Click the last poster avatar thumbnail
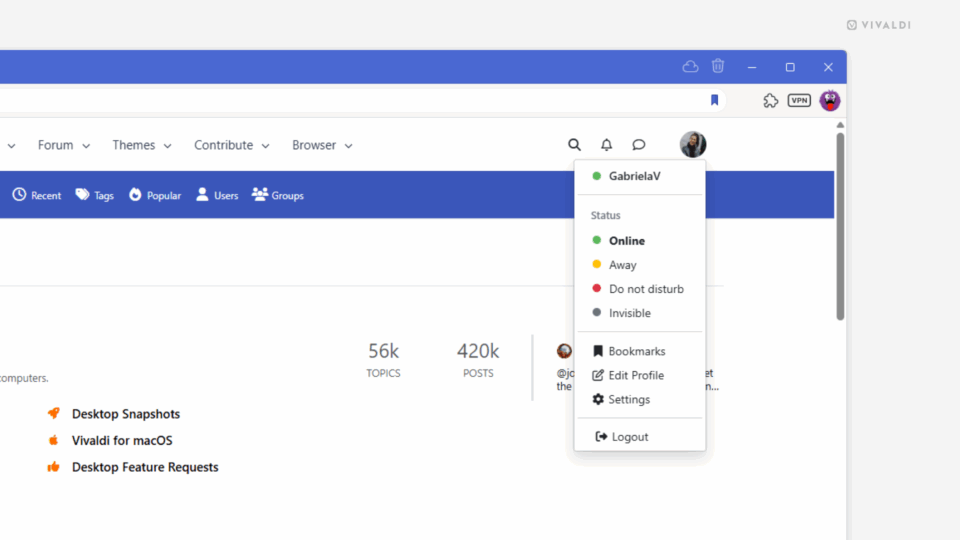960x540 pixels. tap(564, 351)
